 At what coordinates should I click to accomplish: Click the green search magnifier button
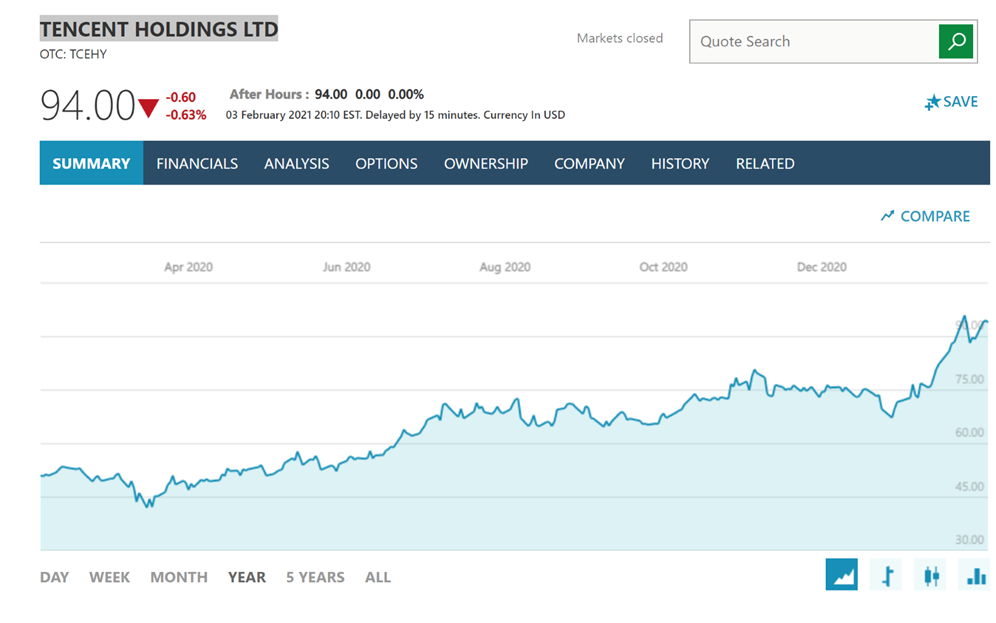pyautogui.click(x=956, y=41)
